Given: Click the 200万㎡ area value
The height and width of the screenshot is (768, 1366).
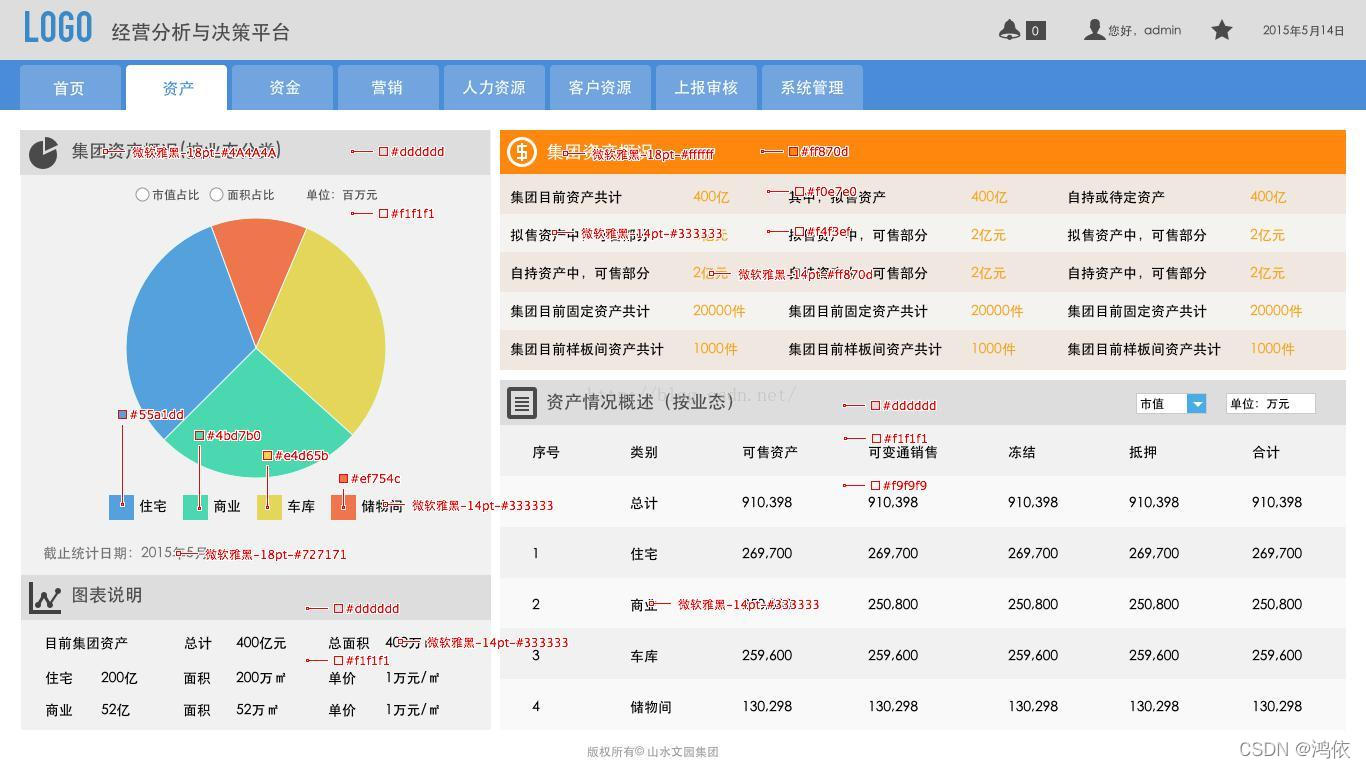Looking at the screenshot, I should click(262, 678).
